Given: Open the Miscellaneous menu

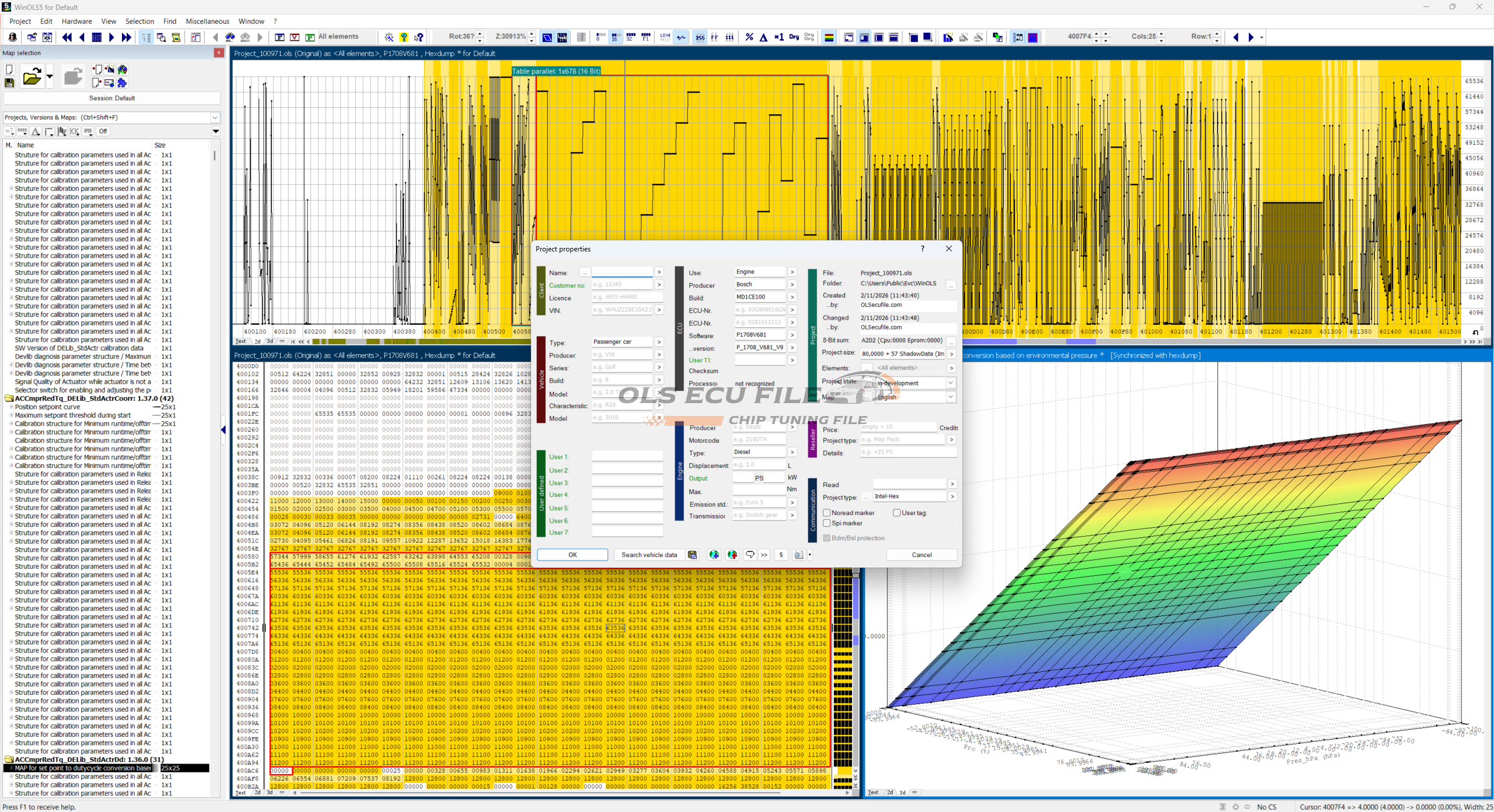Looking at the screenshot, I should coord(207,21).
